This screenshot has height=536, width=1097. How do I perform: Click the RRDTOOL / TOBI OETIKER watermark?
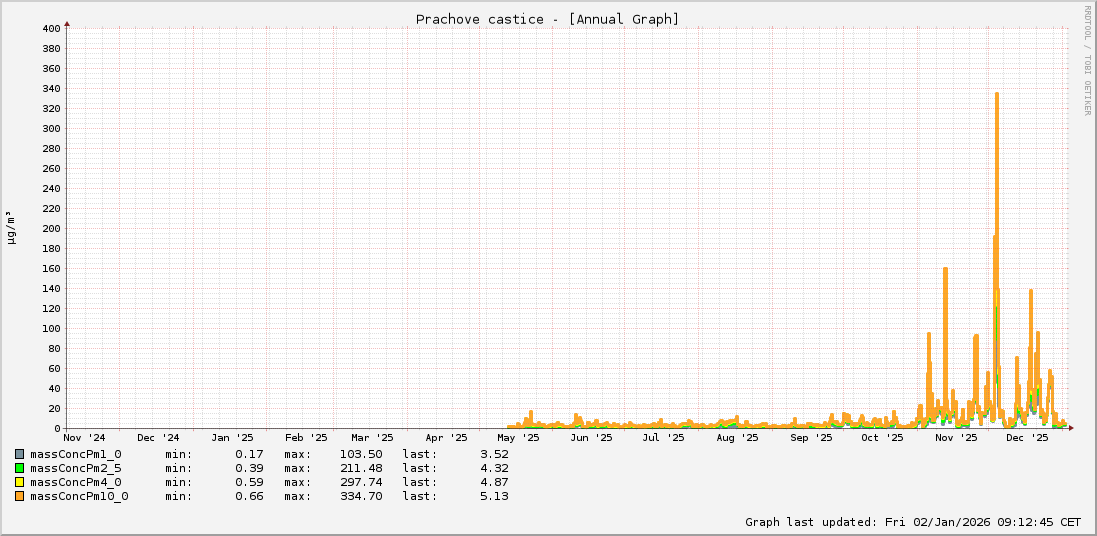point(1088,60)
